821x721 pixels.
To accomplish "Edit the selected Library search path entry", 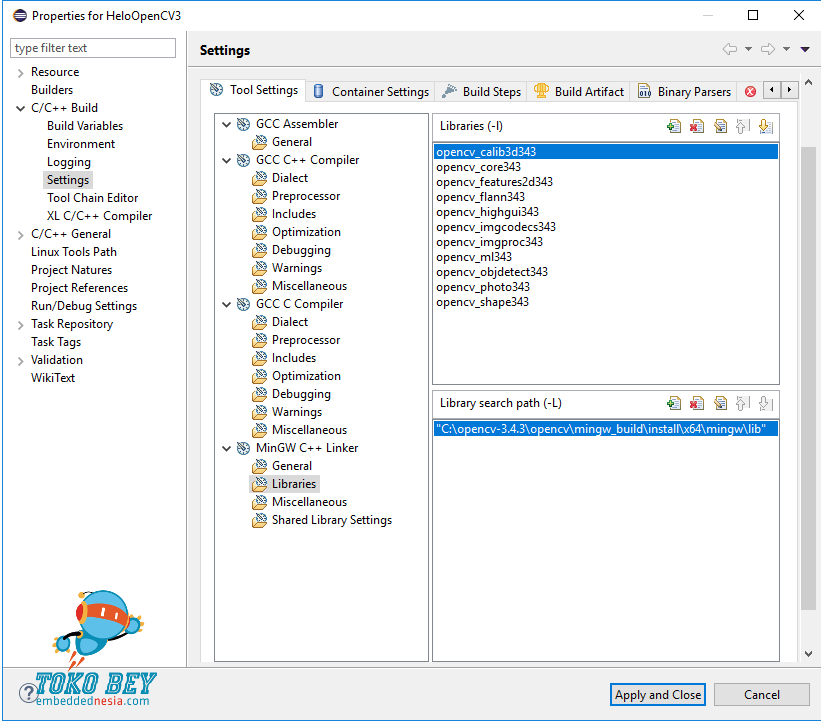I will click(x=720, y=404).
